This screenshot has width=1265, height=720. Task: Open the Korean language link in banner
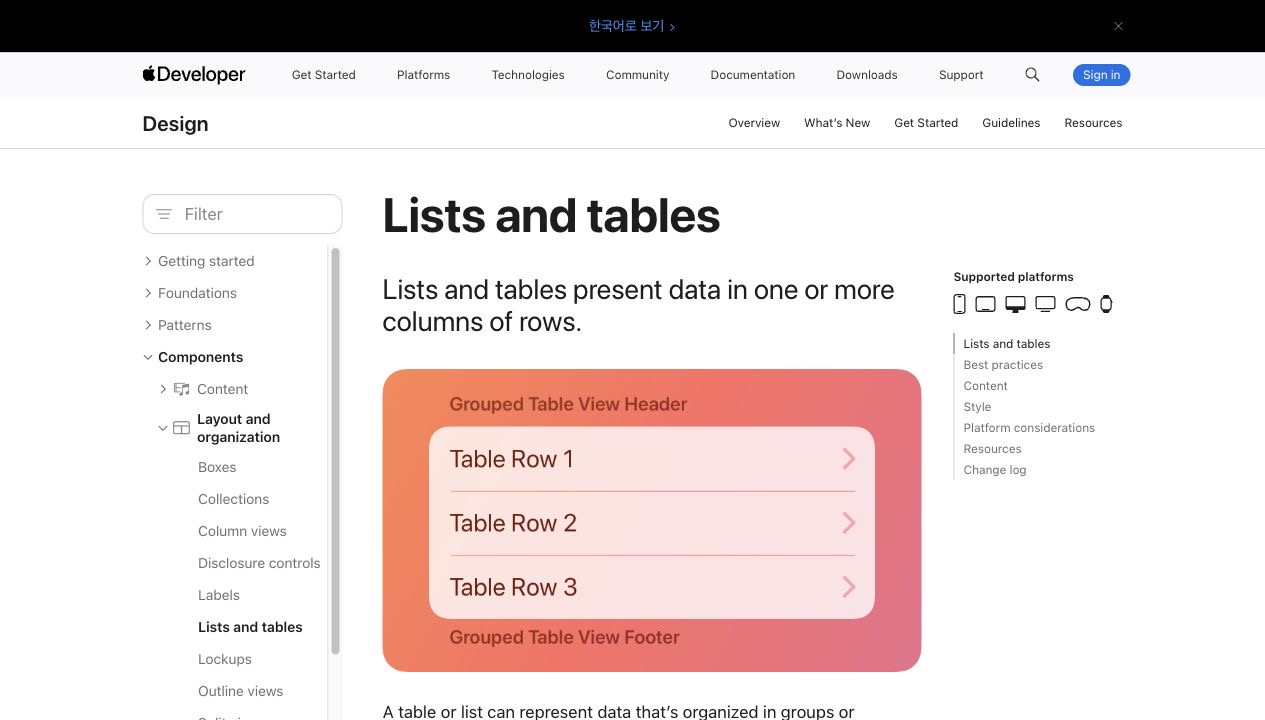[x=632, y=26]
